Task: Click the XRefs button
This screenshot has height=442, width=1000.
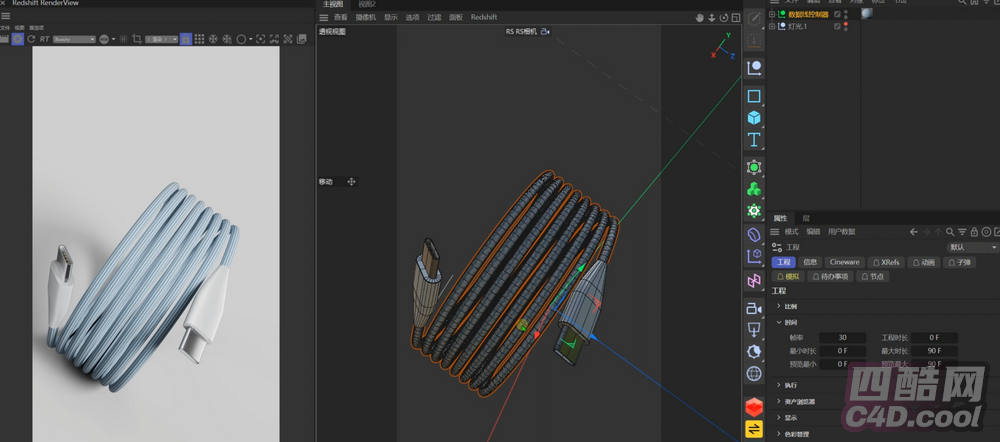Action: click(886, 262)
